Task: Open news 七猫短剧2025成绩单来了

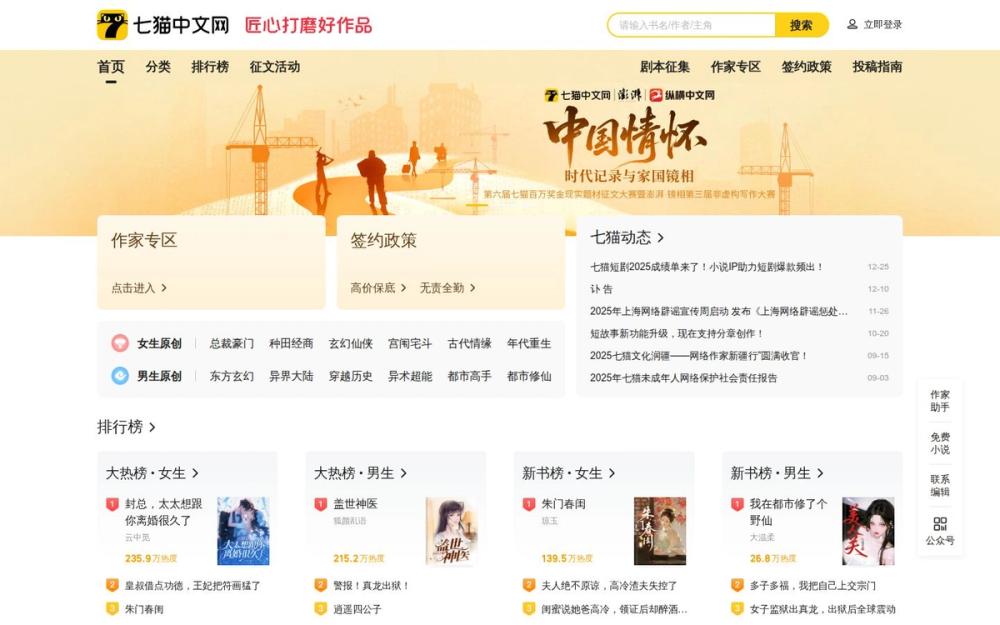Action: [707, 267]
